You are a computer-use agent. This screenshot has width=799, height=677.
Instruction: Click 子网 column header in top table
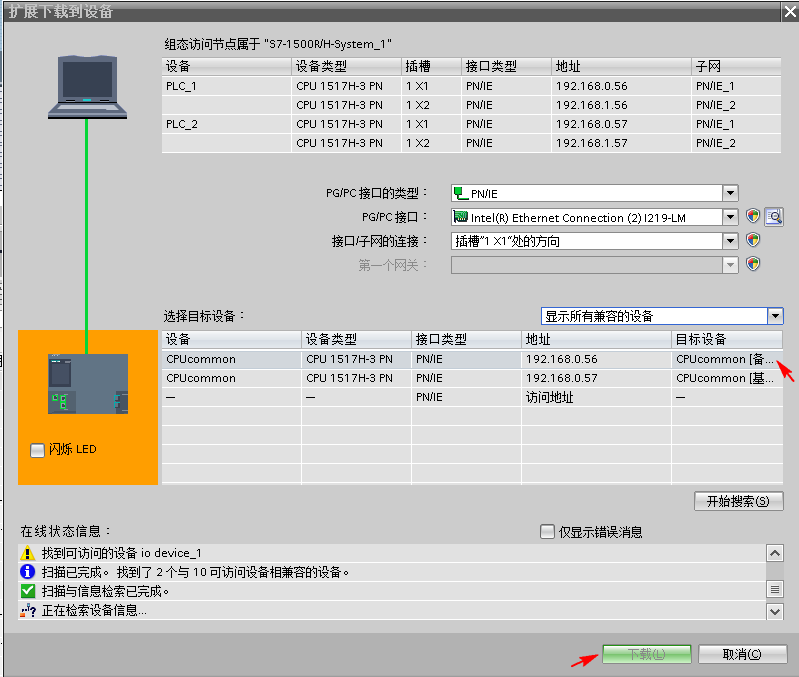[736, 66]
